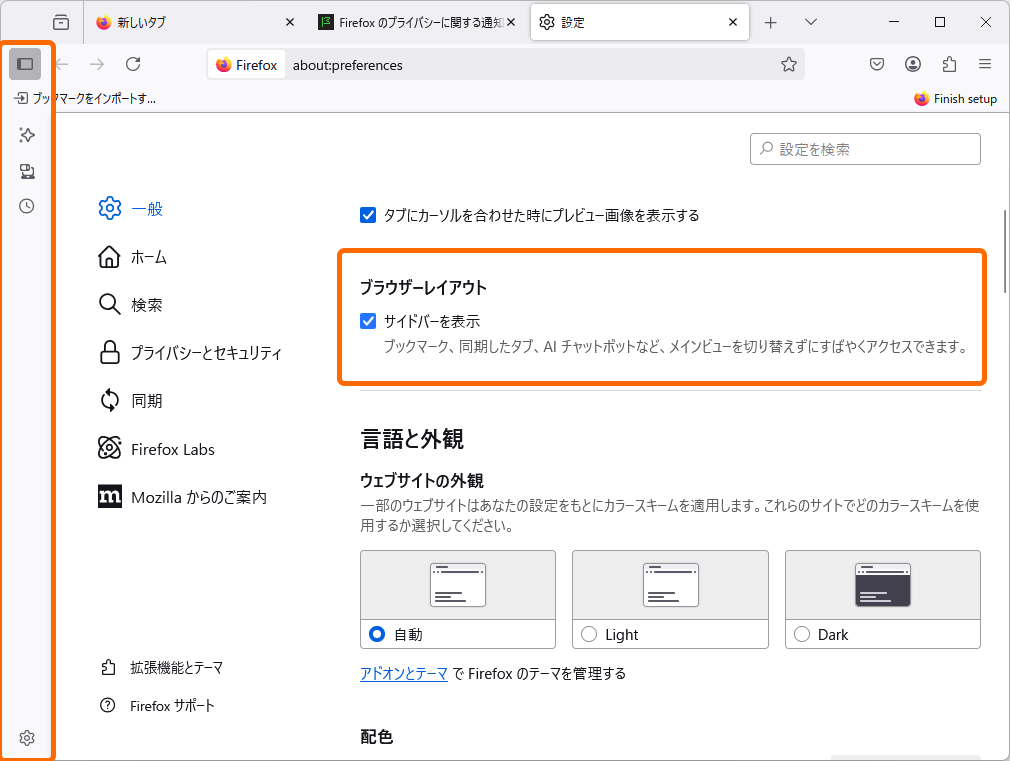Bookmark the page via the star icon
This screenshot has width=1010, height=761.
point(789,64)
